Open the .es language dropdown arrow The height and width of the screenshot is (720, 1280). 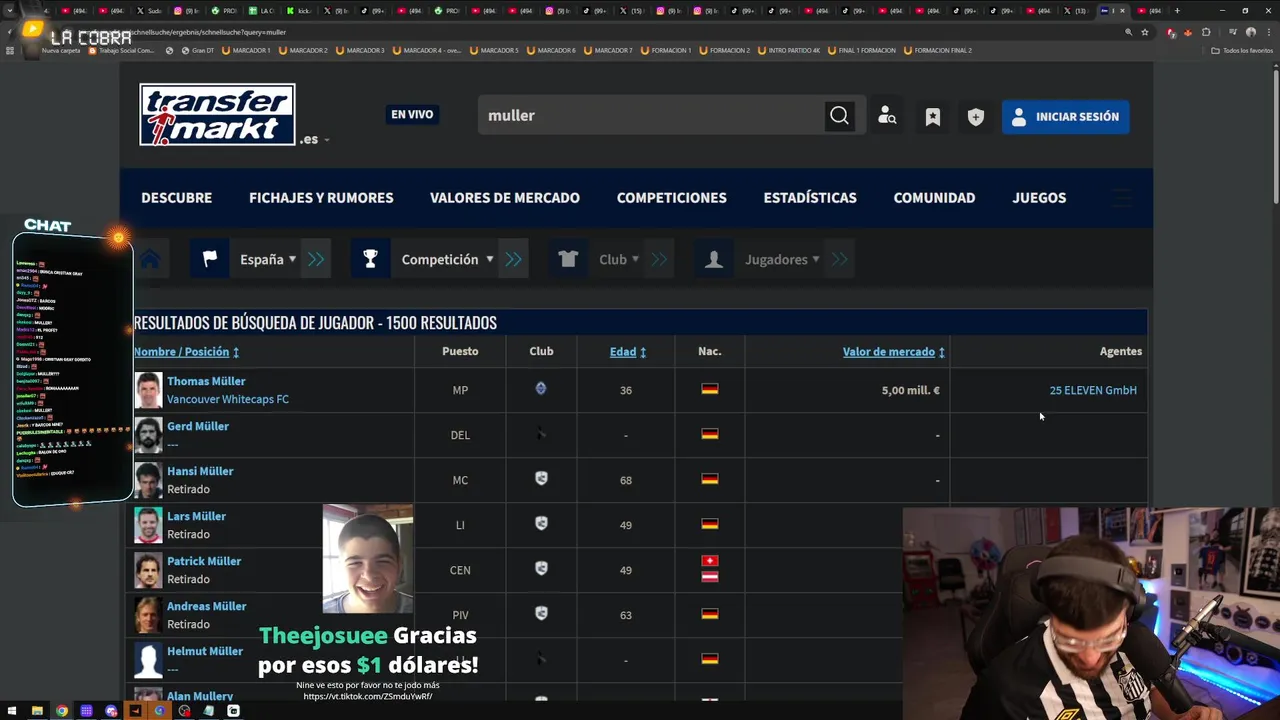coord(327,140)
